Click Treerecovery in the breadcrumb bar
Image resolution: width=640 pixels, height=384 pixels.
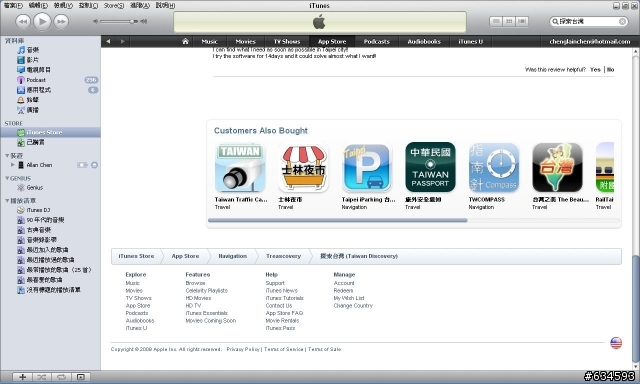click(x=283, y=256)
